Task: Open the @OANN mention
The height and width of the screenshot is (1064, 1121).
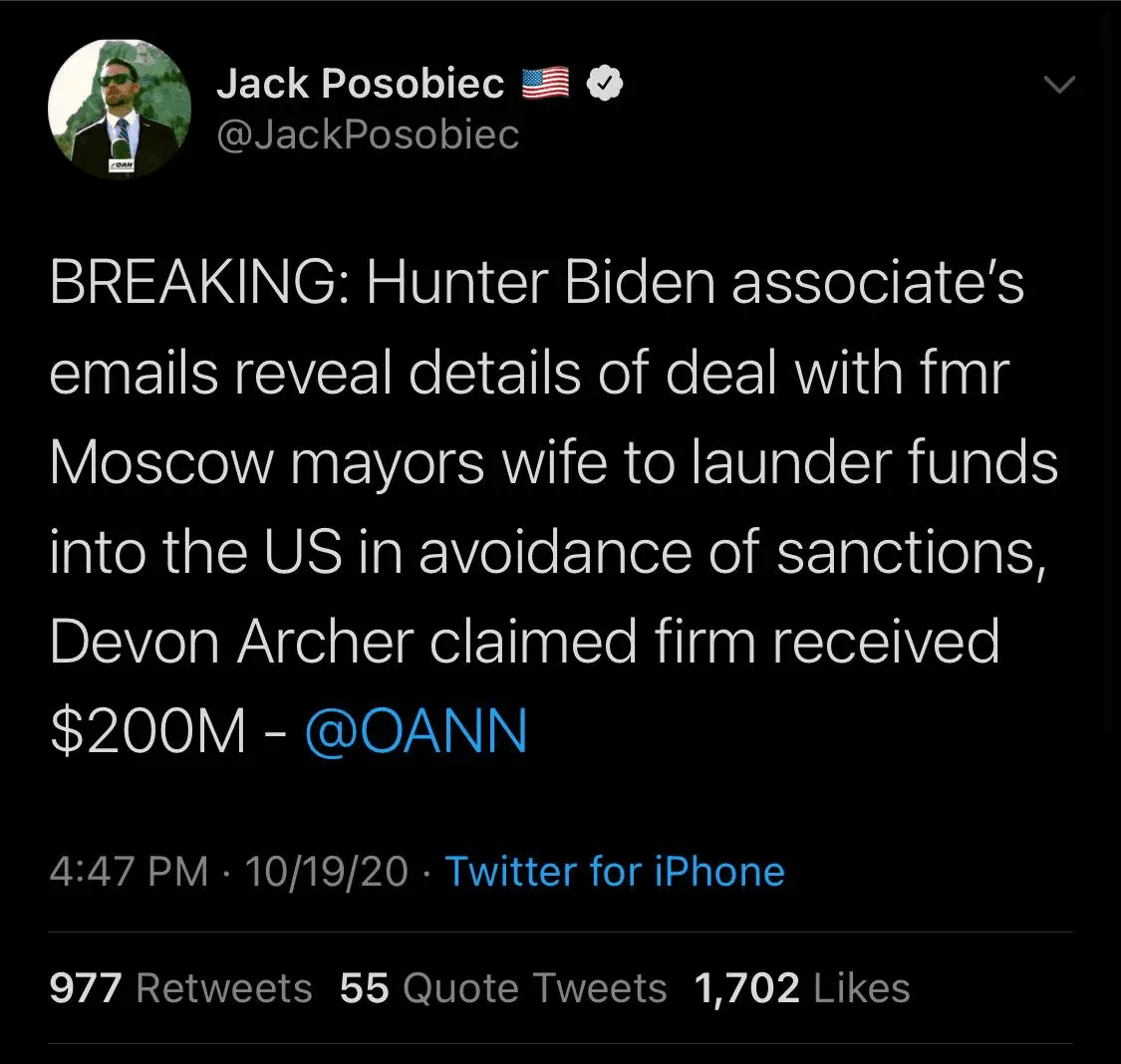Action: click(x=417, y=732)
